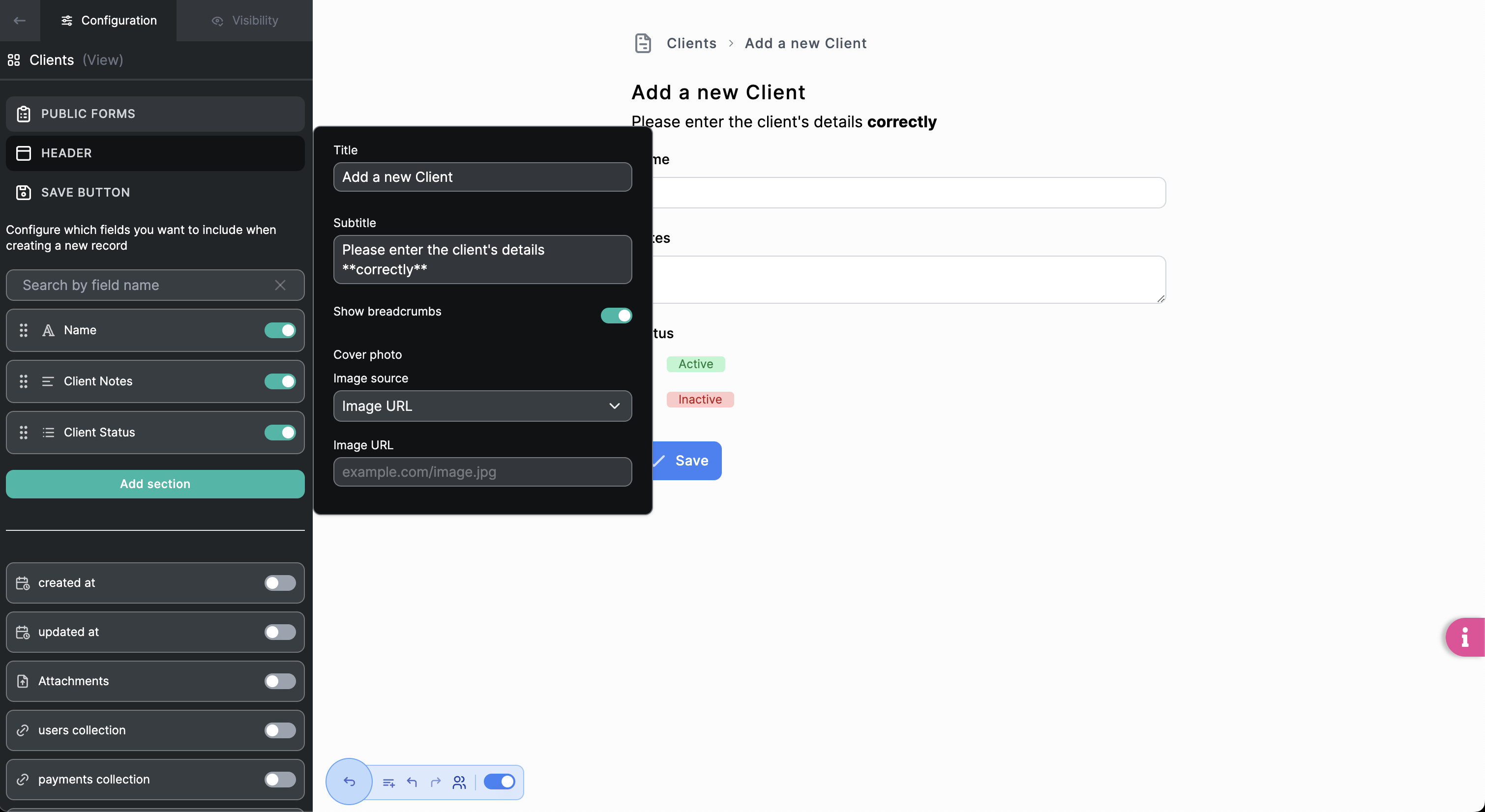Expand the PUBLIC FORMS section
The image size is (1485, 812).
pos(155,114)
